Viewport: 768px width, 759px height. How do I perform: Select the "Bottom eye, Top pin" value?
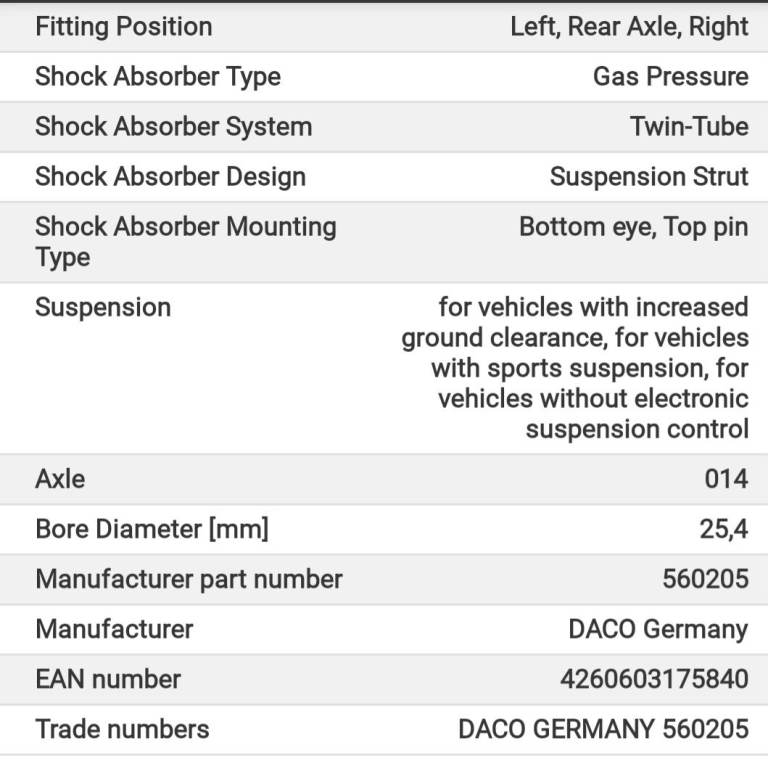click(633, 227)
